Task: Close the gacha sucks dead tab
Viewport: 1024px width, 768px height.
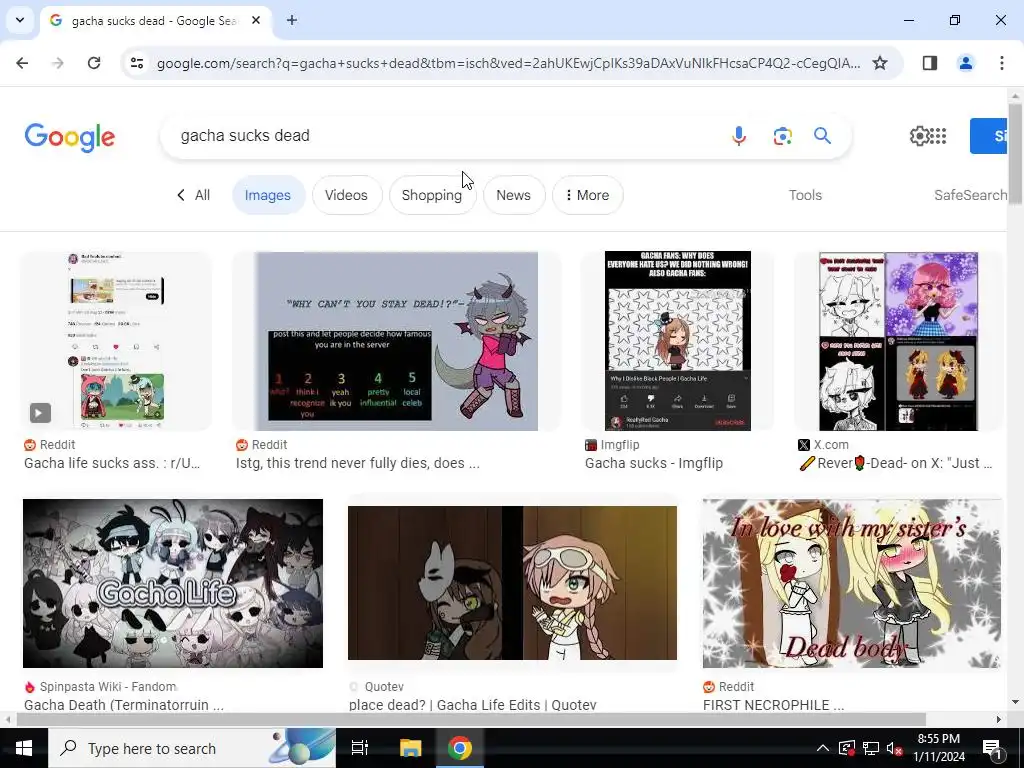Action: pyautogui.click(x=256, y=20)
